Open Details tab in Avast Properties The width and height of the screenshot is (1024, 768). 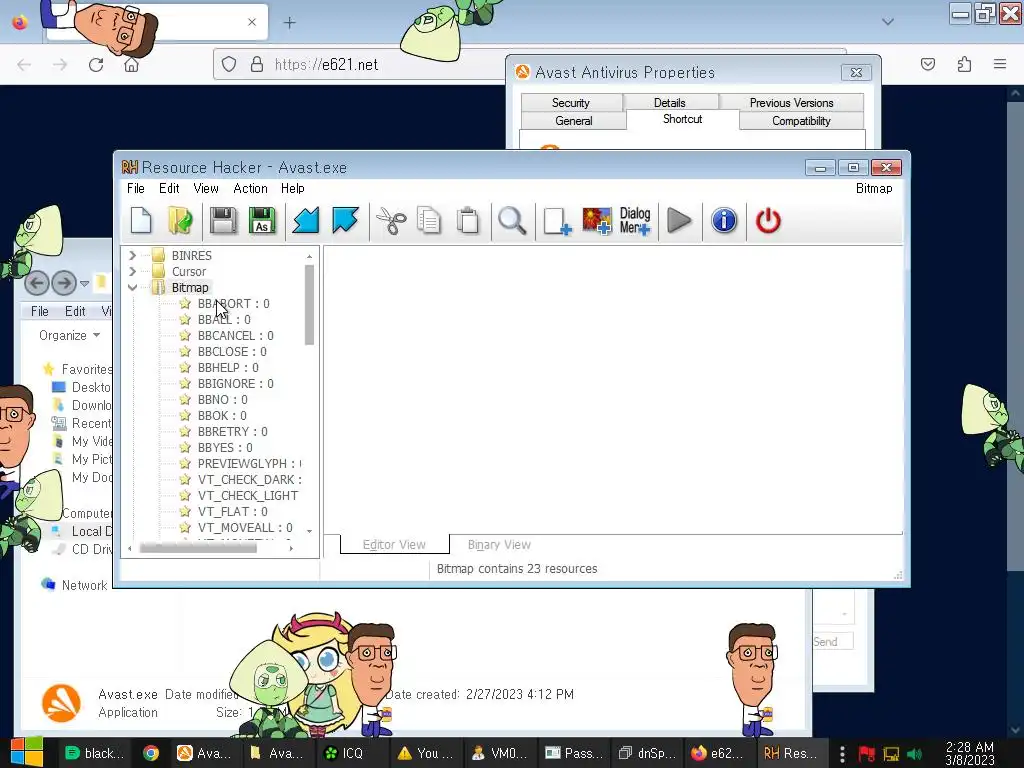(669, 103)
